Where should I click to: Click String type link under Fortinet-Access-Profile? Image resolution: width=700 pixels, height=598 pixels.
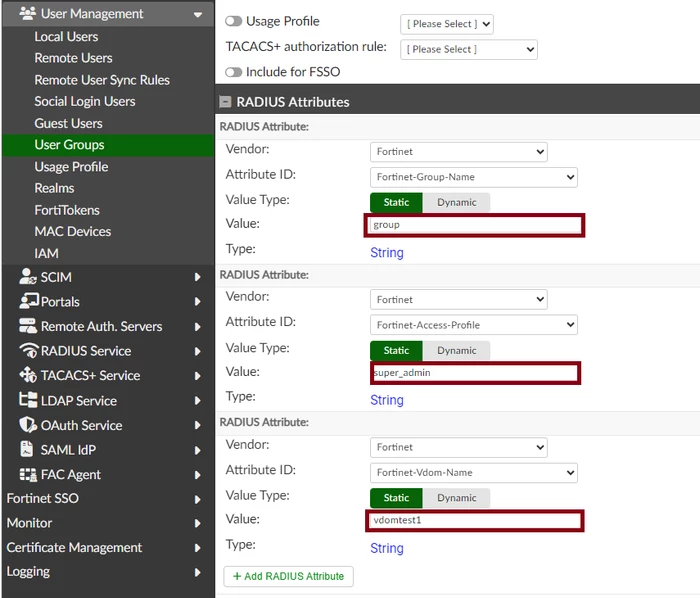[x=387, y=400]
